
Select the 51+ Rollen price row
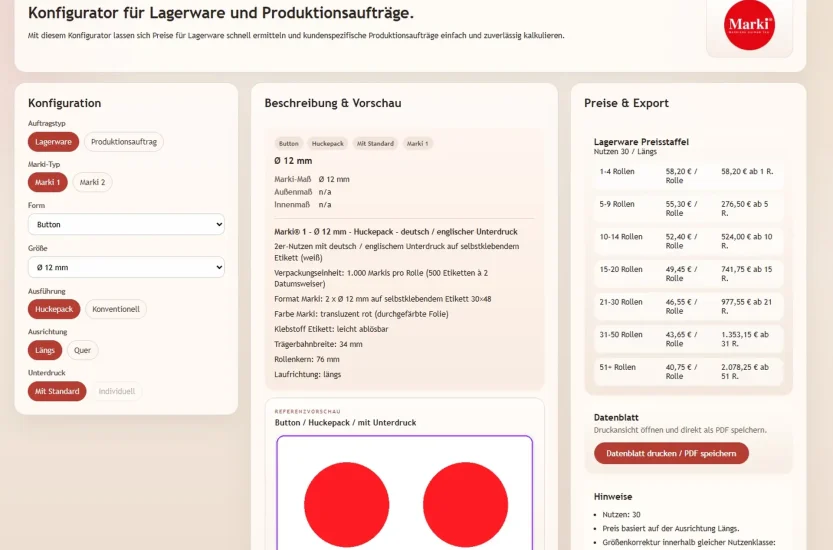tap(688, 371)
